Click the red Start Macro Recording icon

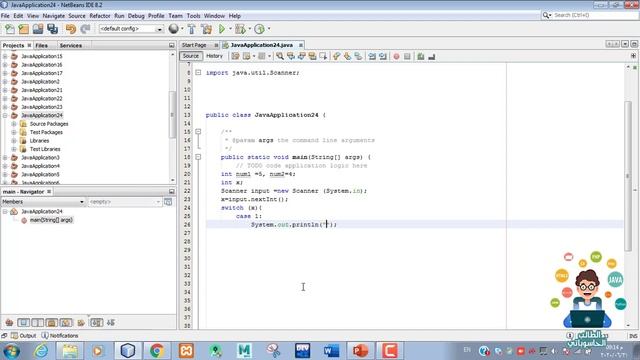click(396, 56)
